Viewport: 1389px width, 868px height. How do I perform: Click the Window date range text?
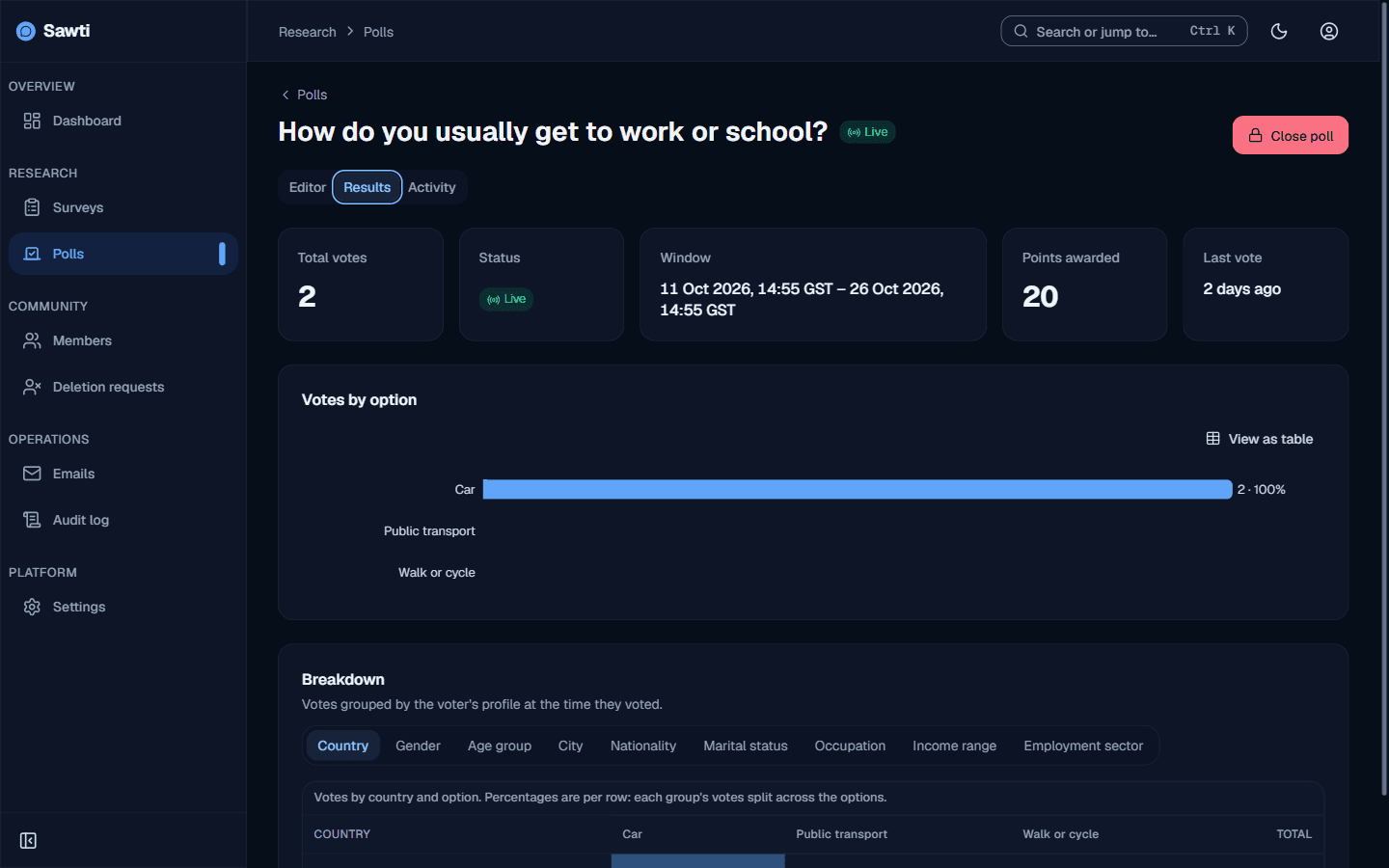(x=802, y=299)
